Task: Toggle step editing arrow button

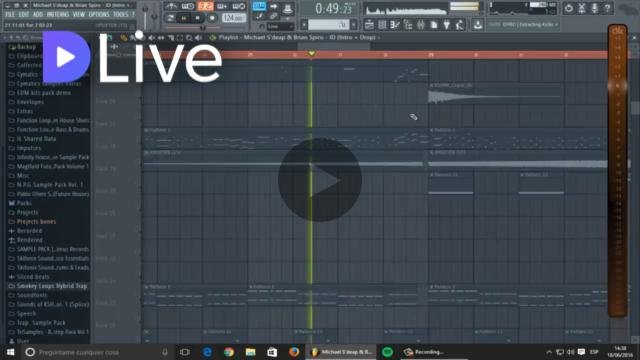Action: [273, 6]
